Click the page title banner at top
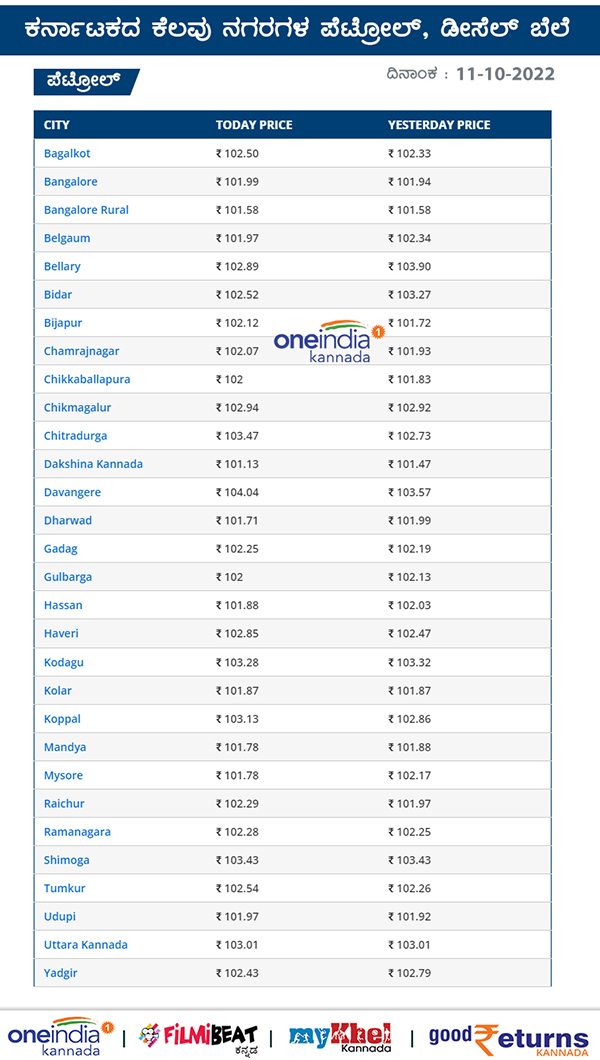 click(x=300, y=27)
